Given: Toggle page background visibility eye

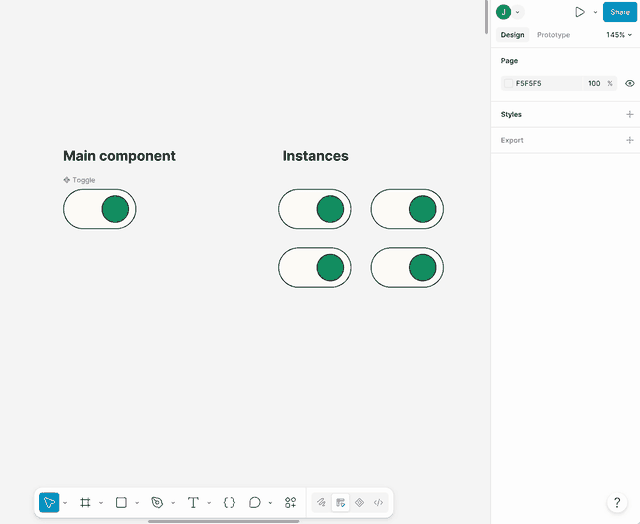Looking at the screenshot, I should 630,83.
